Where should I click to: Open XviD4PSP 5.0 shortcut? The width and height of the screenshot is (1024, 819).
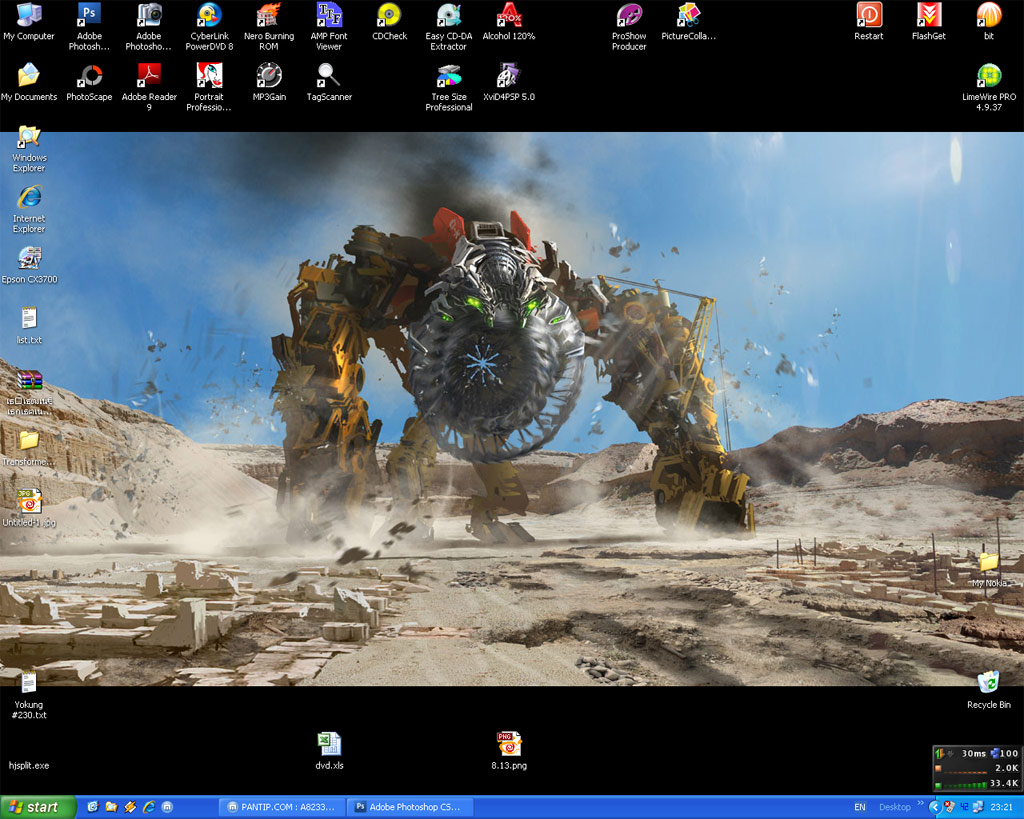pyautogui.click(x=509, y=82)
